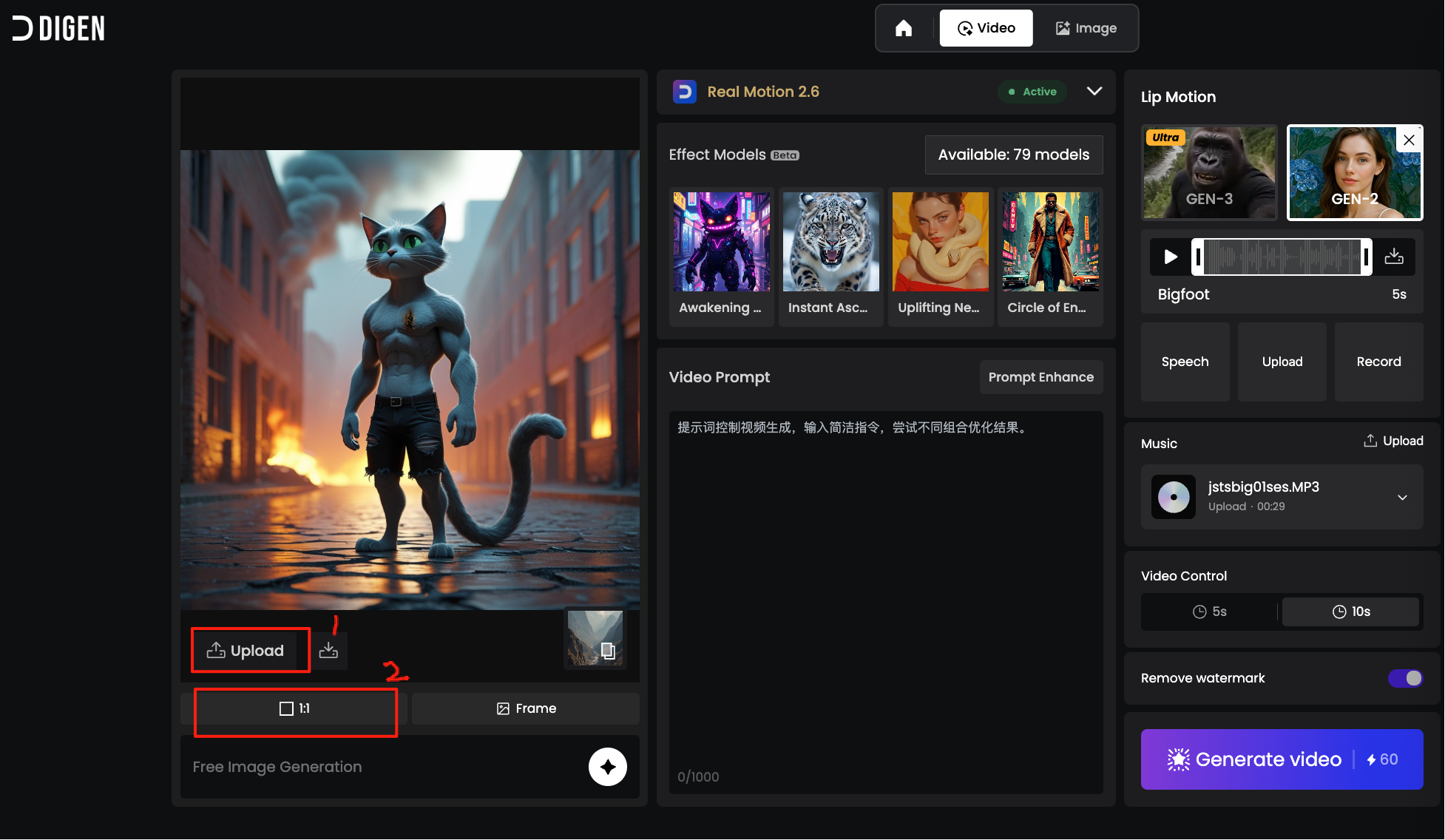Click the Generate video button
The image size is (1445, 840).
(1282, 759)
